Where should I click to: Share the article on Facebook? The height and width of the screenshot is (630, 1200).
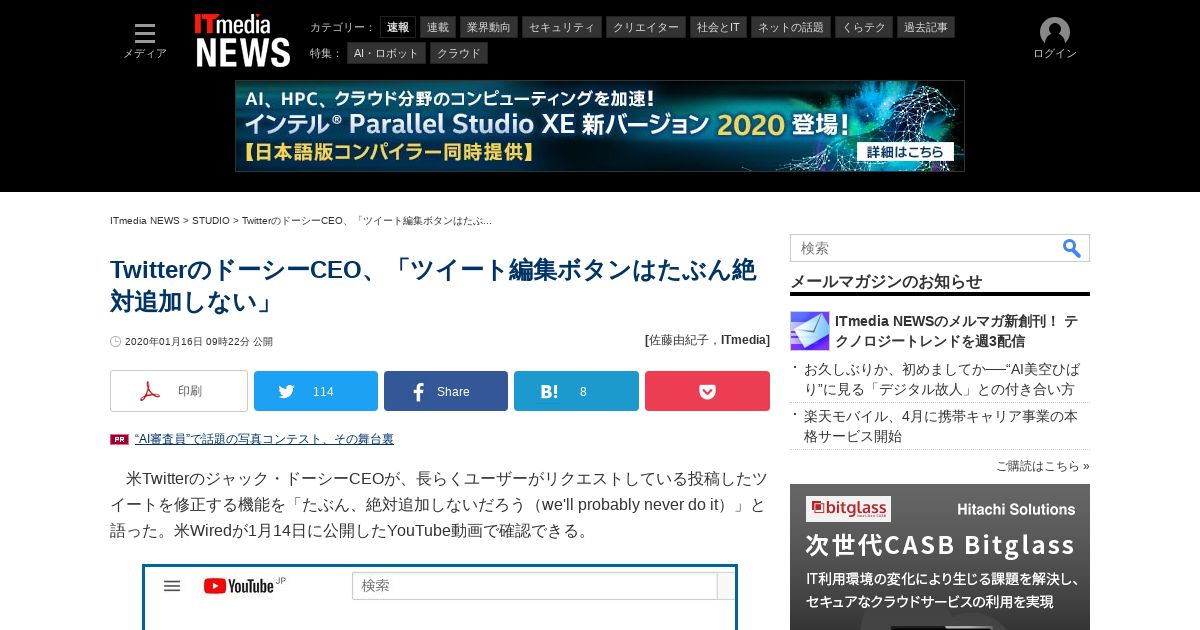pyautogui.click(x=446, y=391)
